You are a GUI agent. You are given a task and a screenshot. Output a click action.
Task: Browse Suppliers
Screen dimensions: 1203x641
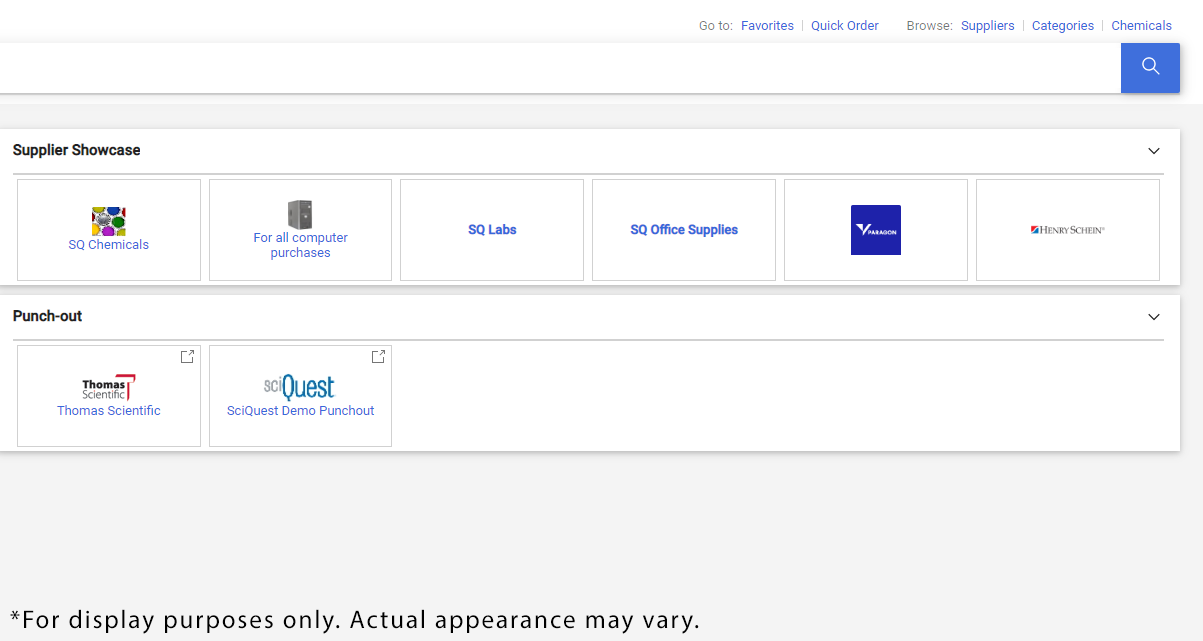coord(988,26)
